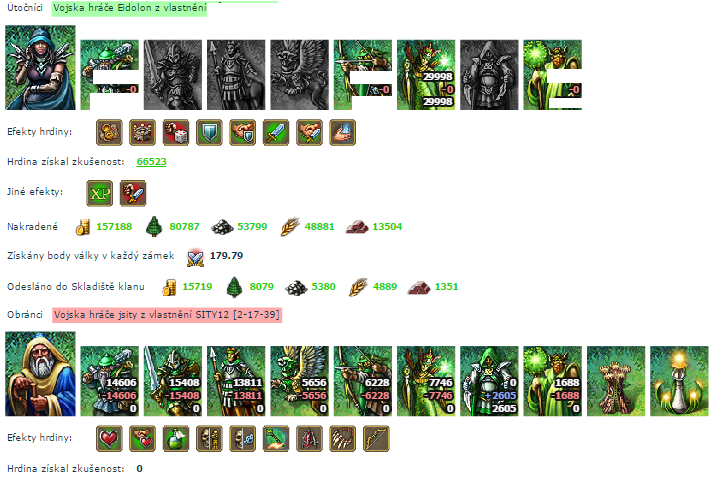The width and height of the screenshot is (714, 489).
Task: Select the defender unit with +2605 troops
Action: click(489, 381)
